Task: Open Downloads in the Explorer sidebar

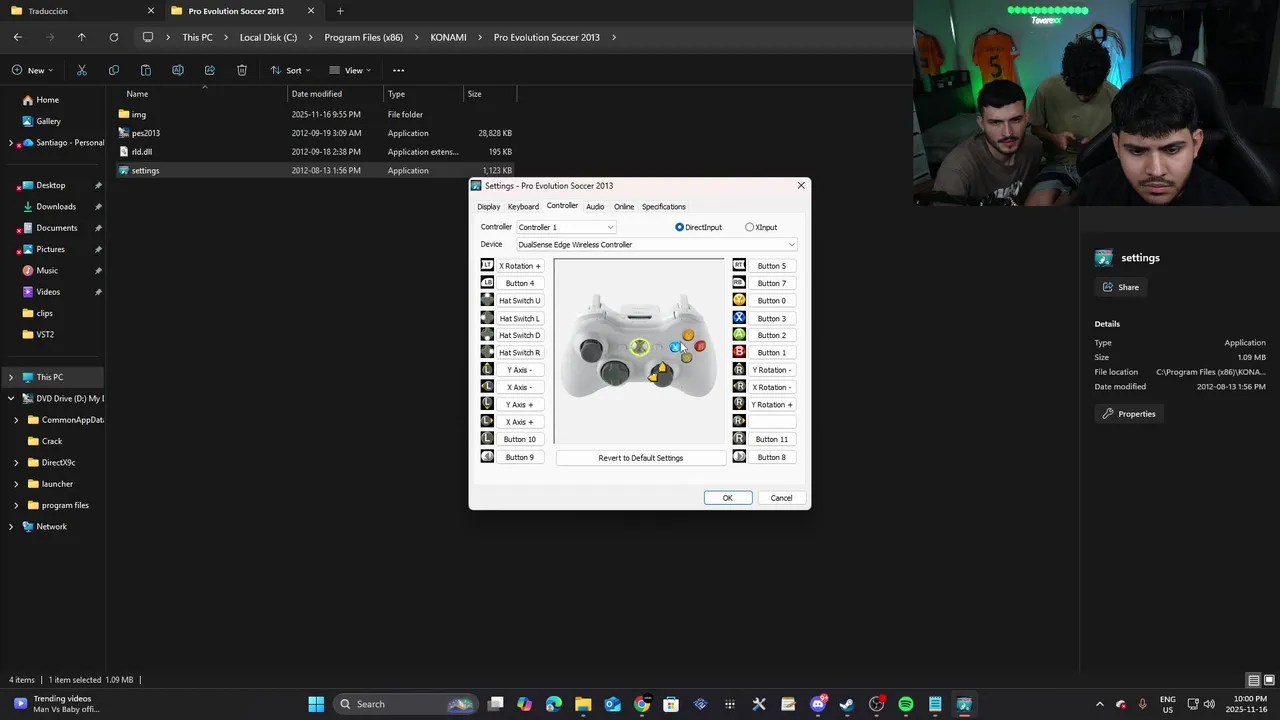Action: pyautogui.click(x=56, y=206)
